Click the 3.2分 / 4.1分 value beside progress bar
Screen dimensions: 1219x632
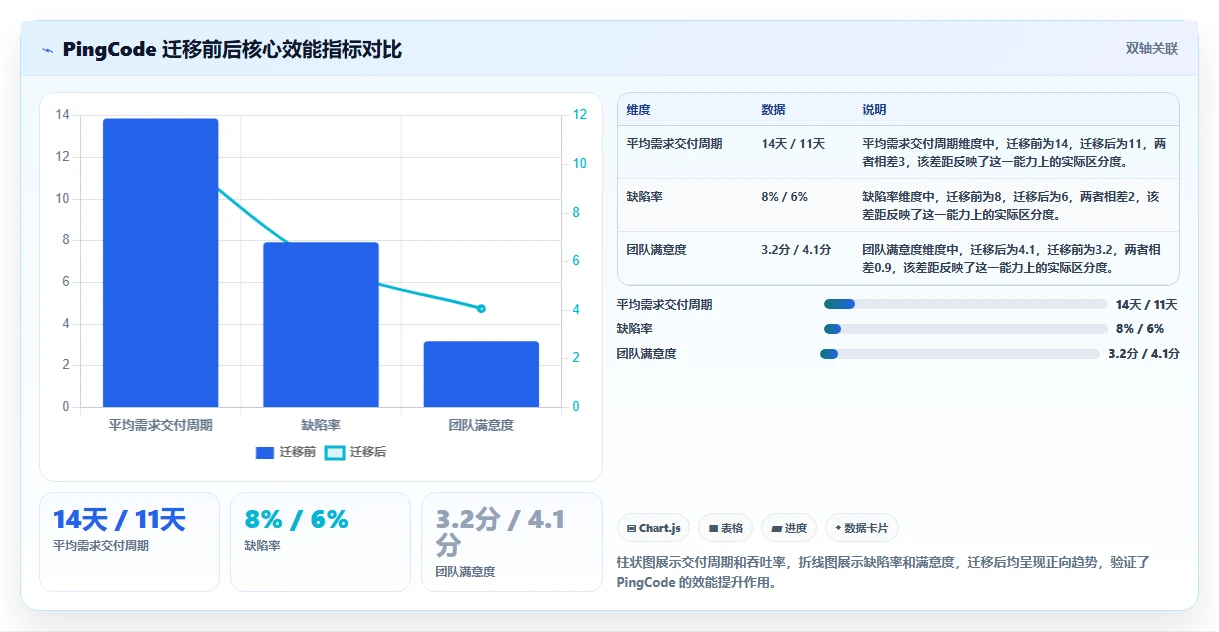1144,354
